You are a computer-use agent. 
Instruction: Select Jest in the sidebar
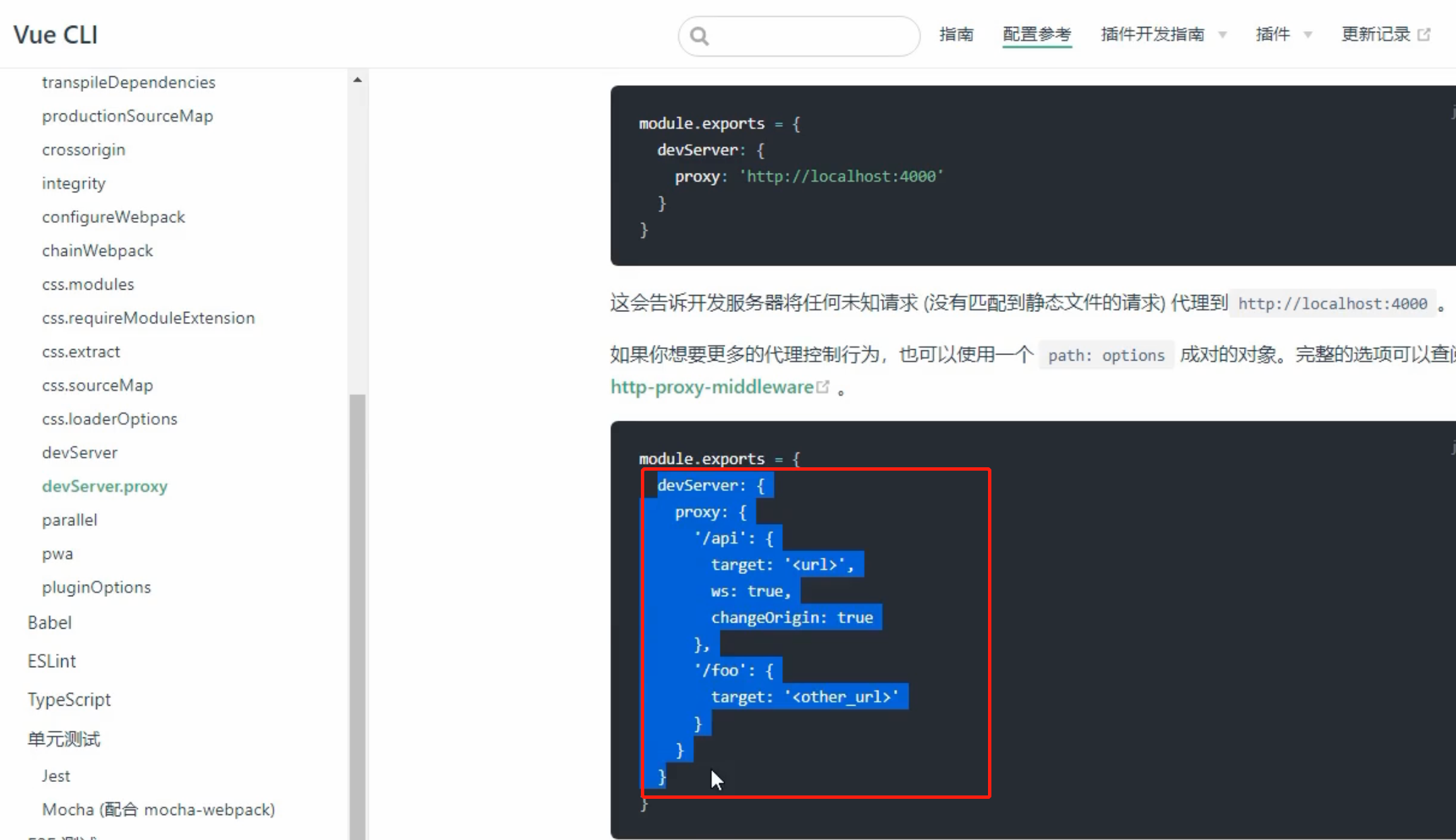(x=56, y=776)
